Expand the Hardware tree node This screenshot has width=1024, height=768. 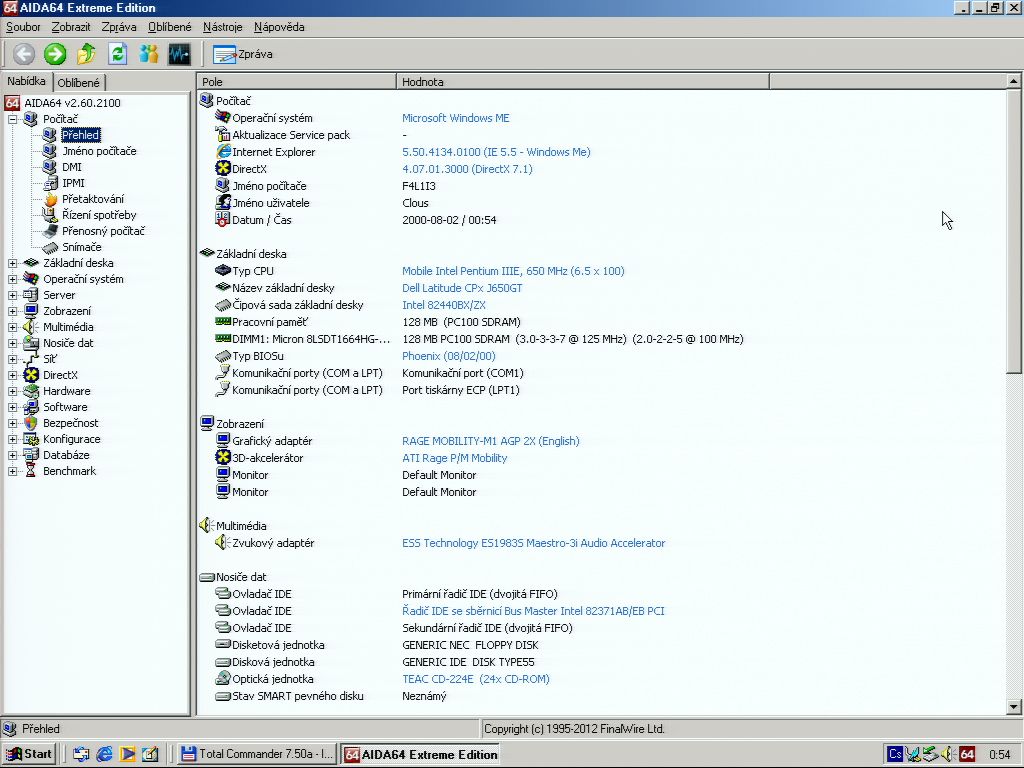coord(12,391)
